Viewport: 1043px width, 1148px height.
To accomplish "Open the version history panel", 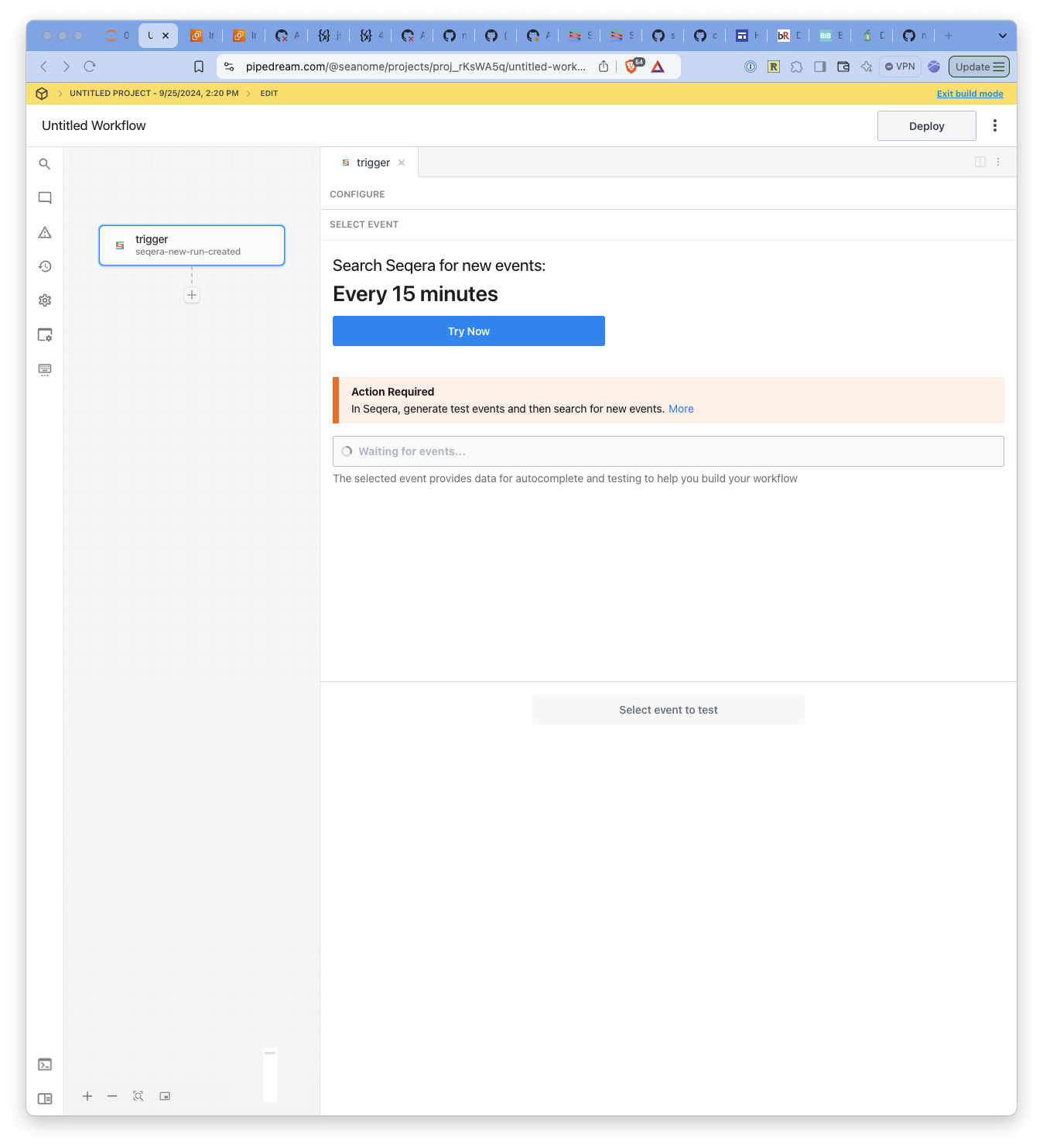I will pyautogui.click(x=44, y=266).
